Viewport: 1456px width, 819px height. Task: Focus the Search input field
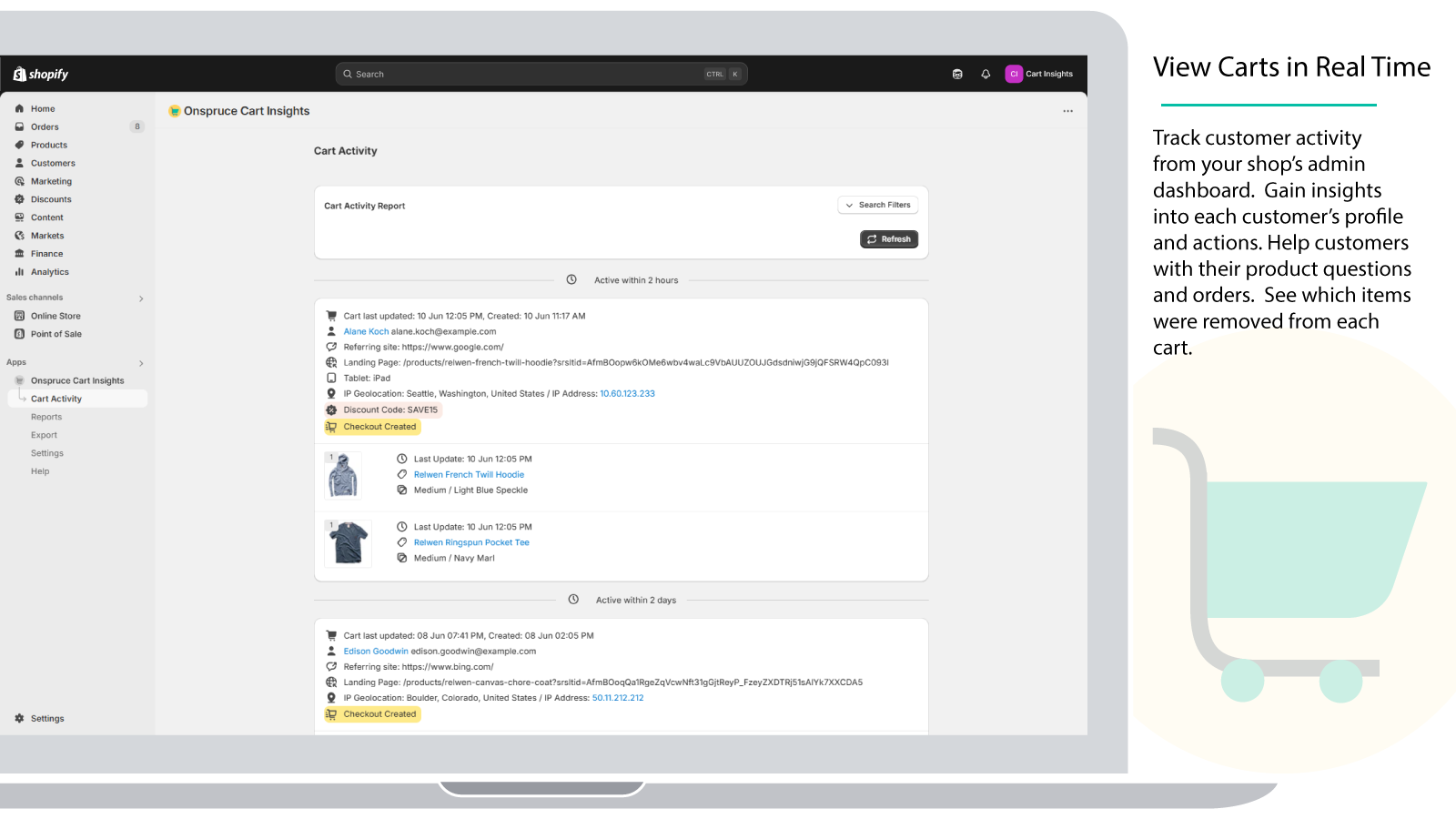coord(541,75)
